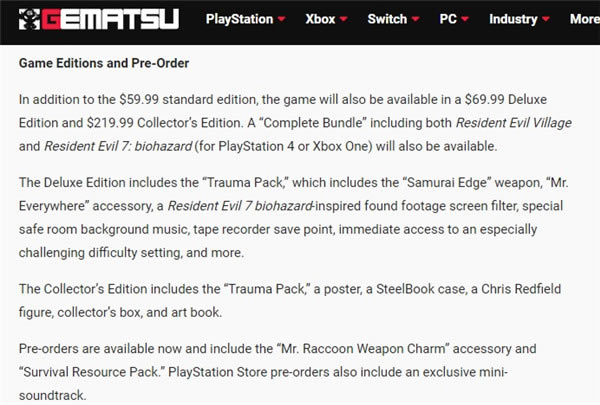Click the Gematsu mascot logo icon
Image resolution: width=600 pixels, height=405 pixels.
pyautogui.click(x=31, y=21)
